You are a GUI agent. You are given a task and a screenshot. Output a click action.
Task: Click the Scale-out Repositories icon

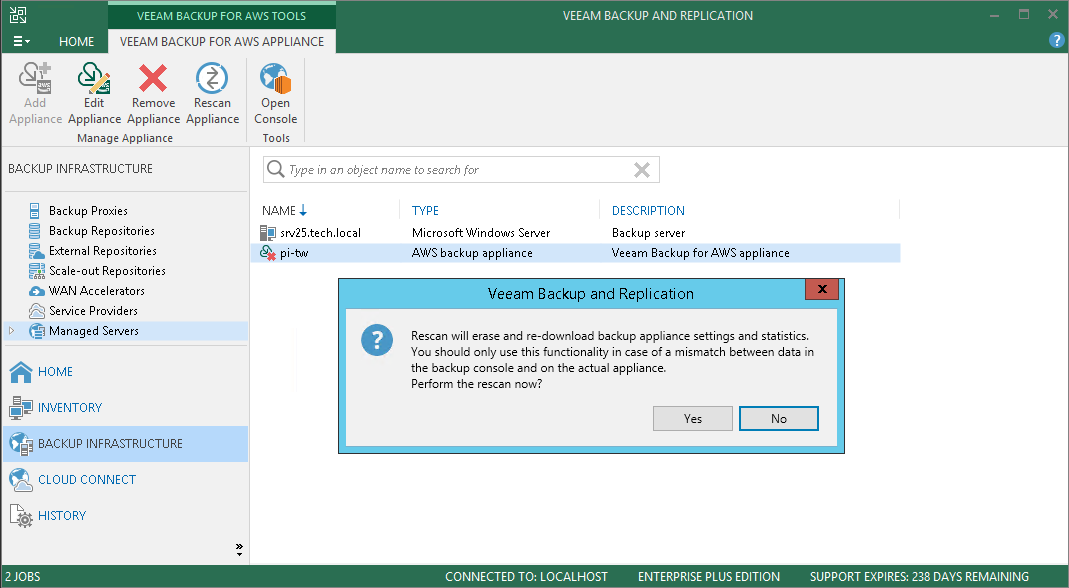[x=36, y=271]
